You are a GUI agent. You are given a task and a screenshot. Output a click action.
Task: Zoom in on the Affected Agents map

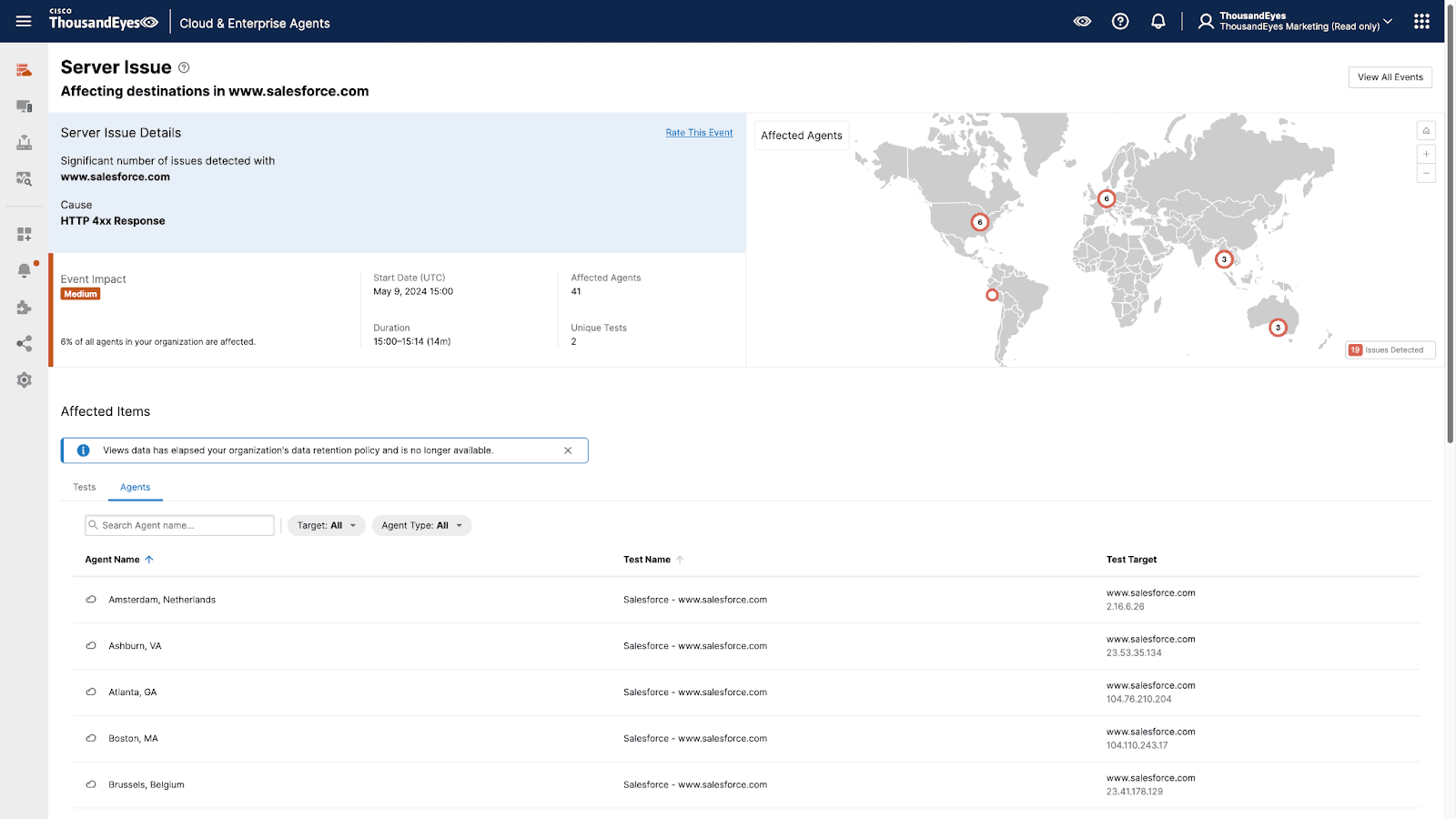[1426, 154]
